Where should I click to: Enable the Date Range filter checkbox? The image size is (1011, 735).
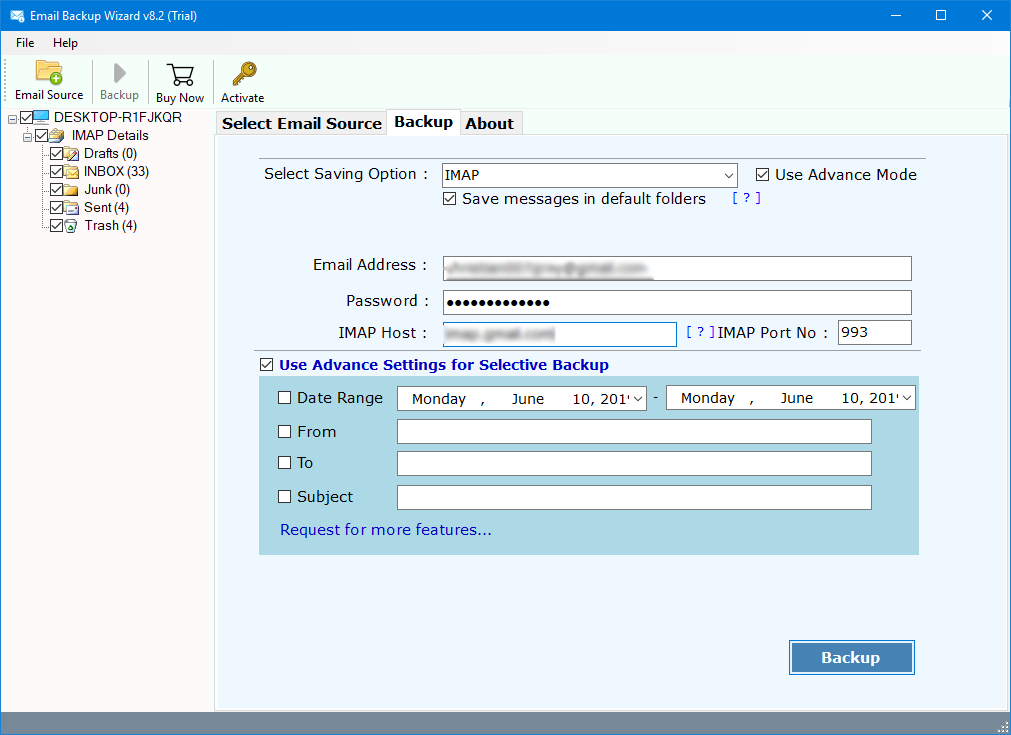pyautogui.click(x=285, y=398)
